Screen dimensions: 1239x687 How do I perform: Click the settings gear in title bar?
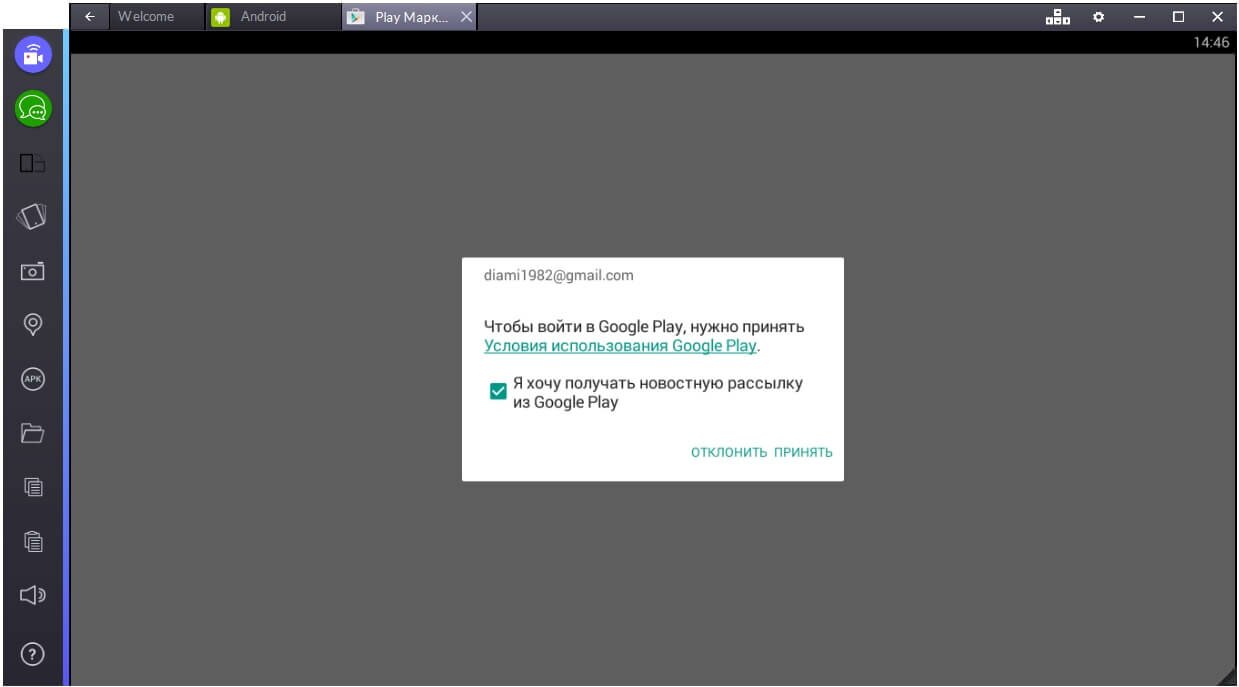(x=1098, y=17)
